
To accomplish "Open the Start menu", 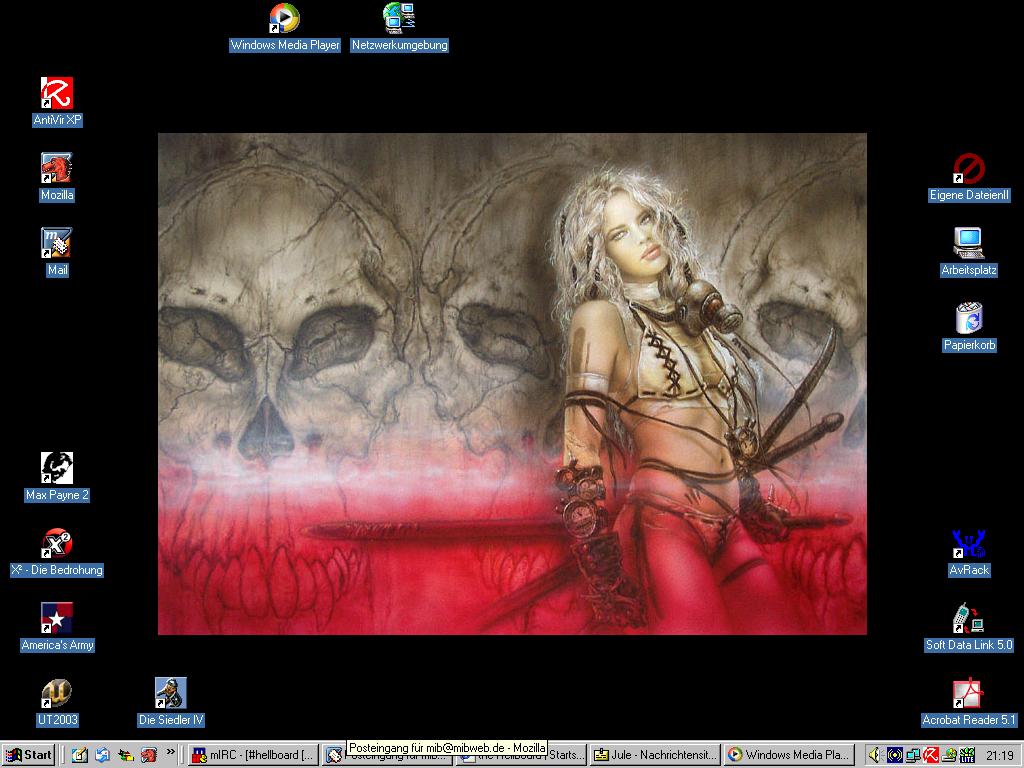I will (29, 755).
